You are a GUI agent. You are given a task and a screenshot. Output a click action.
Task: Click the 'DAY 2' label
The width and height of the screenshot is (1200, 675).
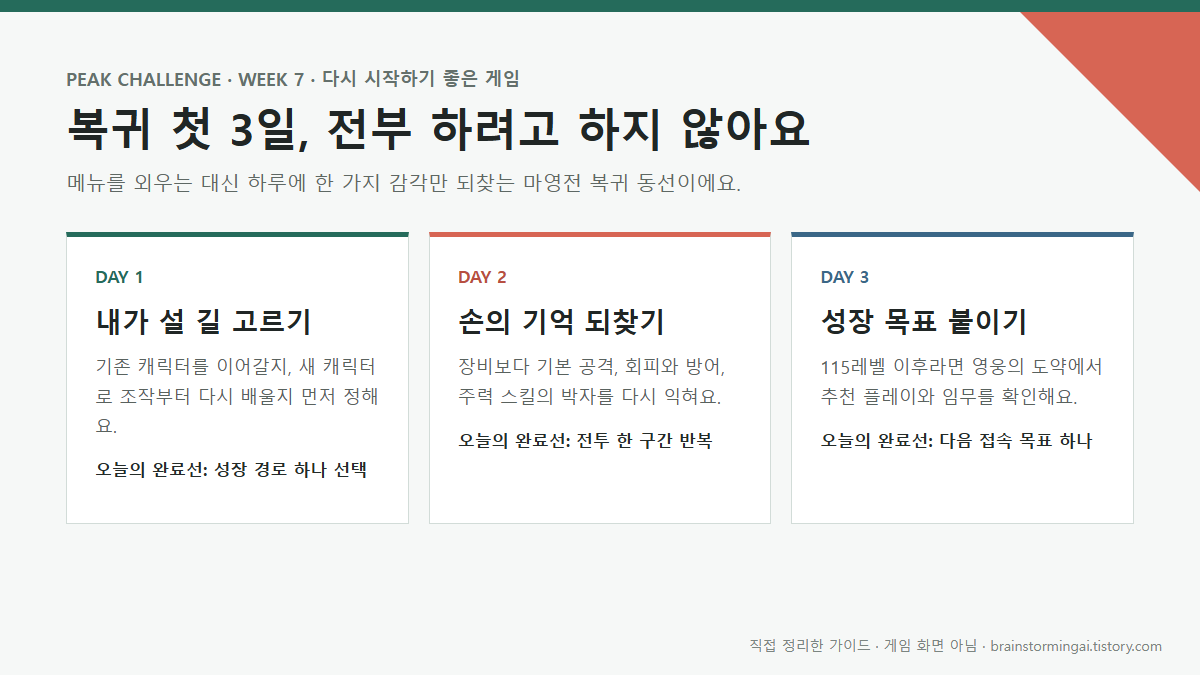482,277
